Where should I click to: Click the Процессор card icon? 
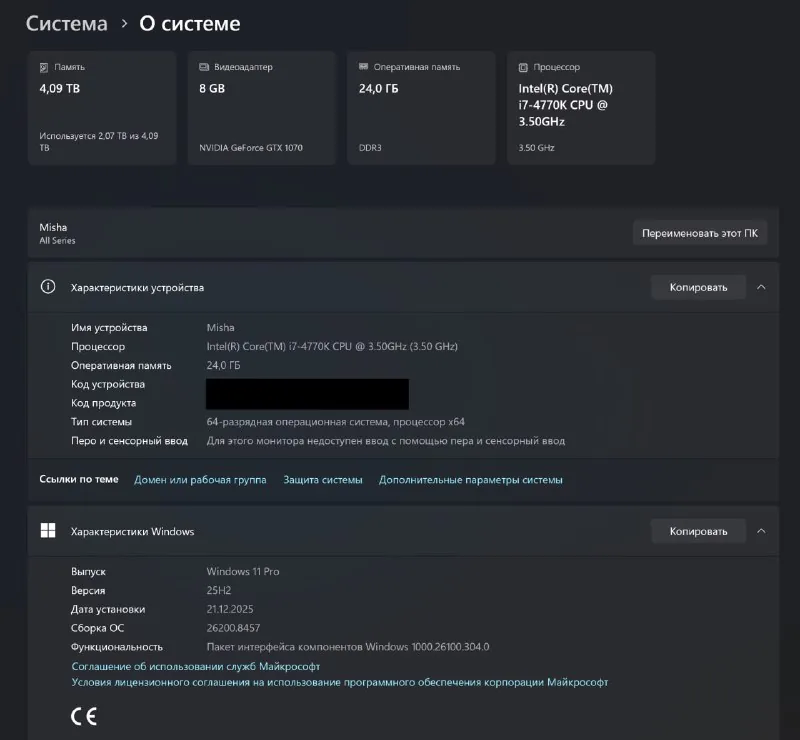[x=523, y=67]
